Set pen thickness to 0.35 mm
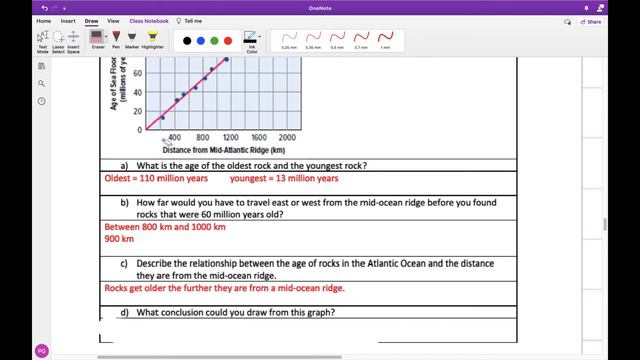This screenshot has width=640, height=360. point(313,40)
